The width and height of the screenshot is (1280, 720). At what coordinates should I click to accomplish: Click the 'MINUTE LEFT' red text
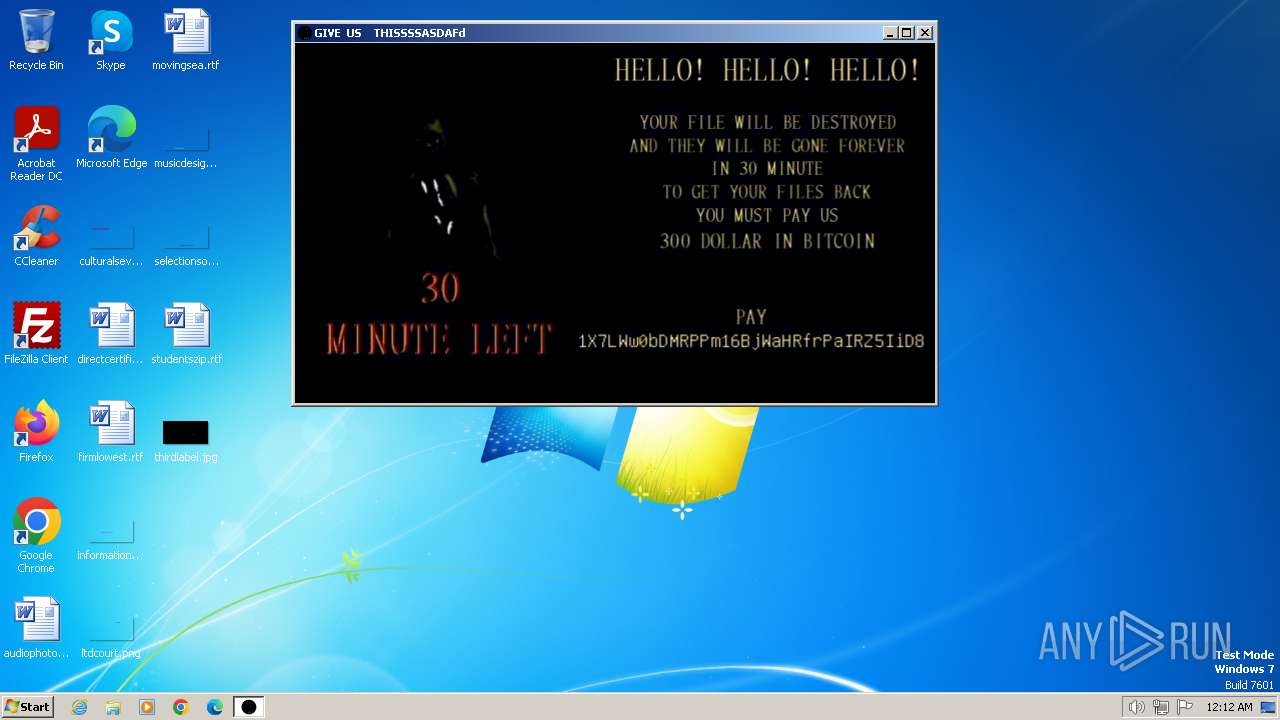[438, 340]
